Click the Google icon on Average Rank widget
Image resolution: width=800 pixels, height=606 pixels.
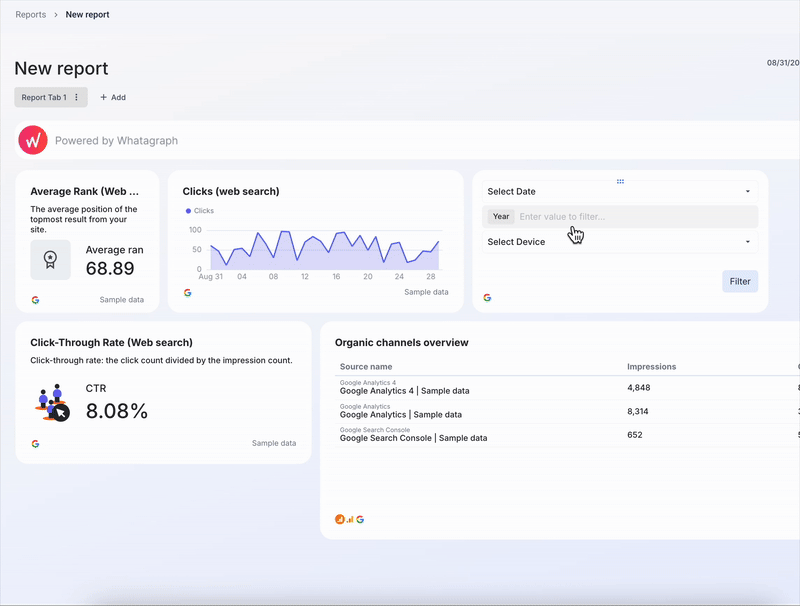[x=35, y=299]
